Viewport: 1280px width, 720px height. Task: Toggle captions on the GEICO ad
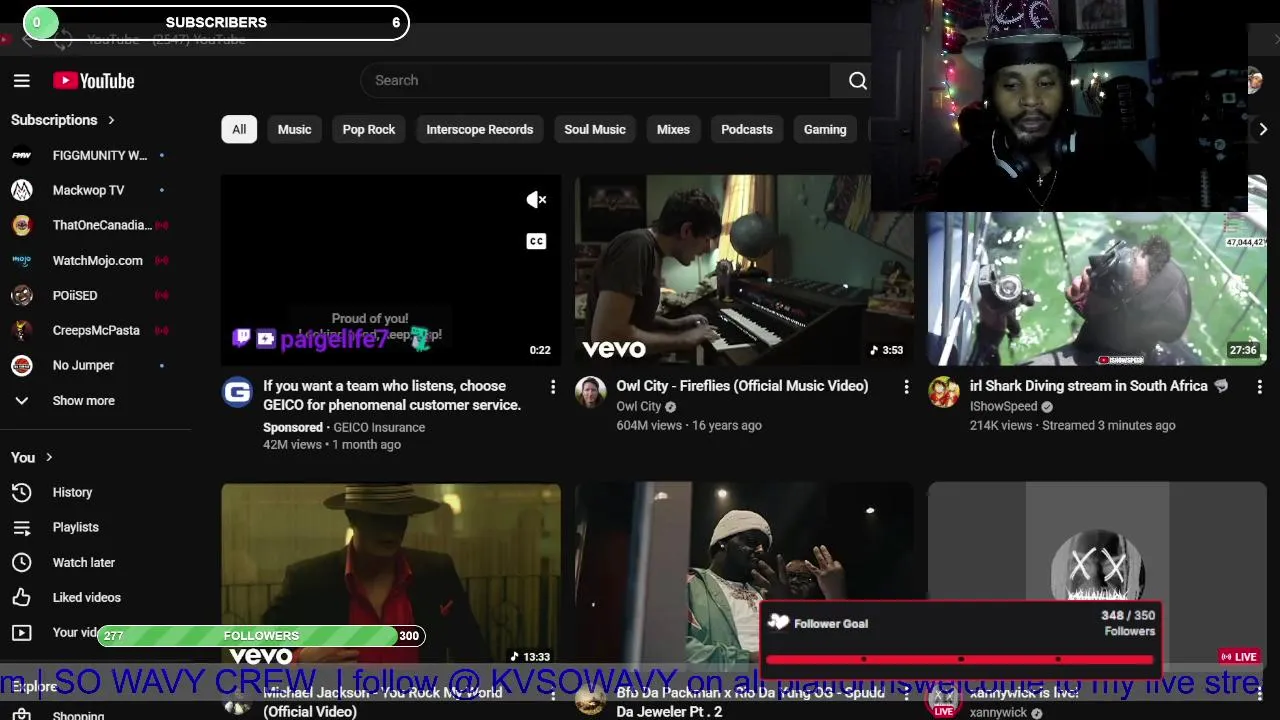click(537, 241)
